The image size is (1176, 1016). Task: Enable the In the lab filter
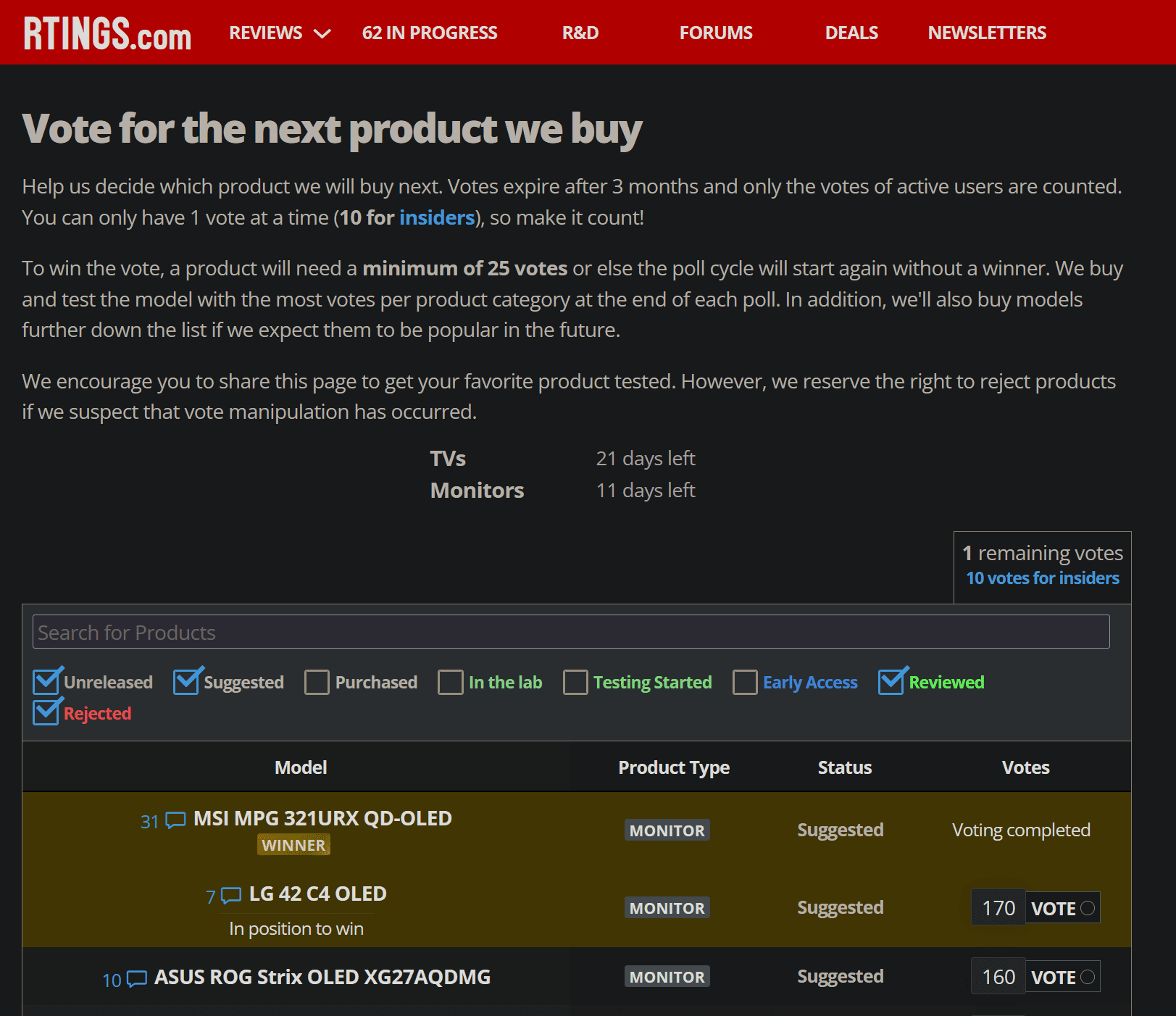pos(450,682)
